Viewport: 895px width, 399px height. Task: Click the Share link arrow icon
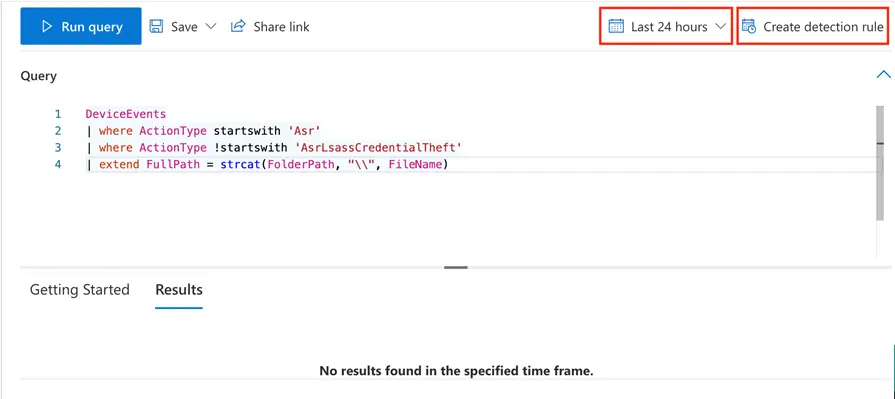point(238,26)
